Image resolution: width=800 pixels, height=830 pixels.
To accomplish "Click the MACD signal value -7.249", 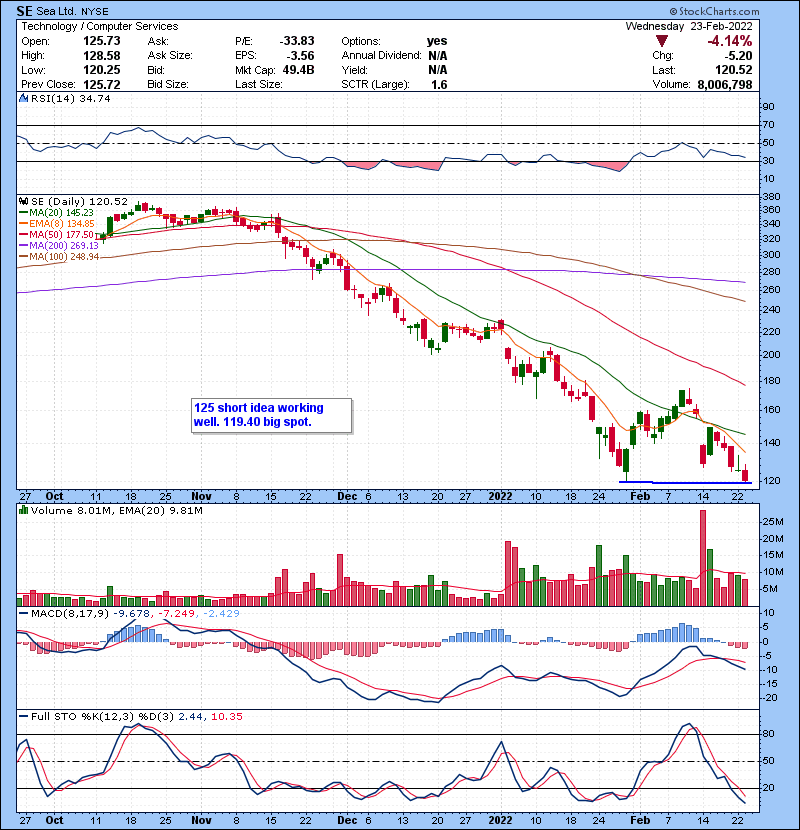I will (177, 614).
